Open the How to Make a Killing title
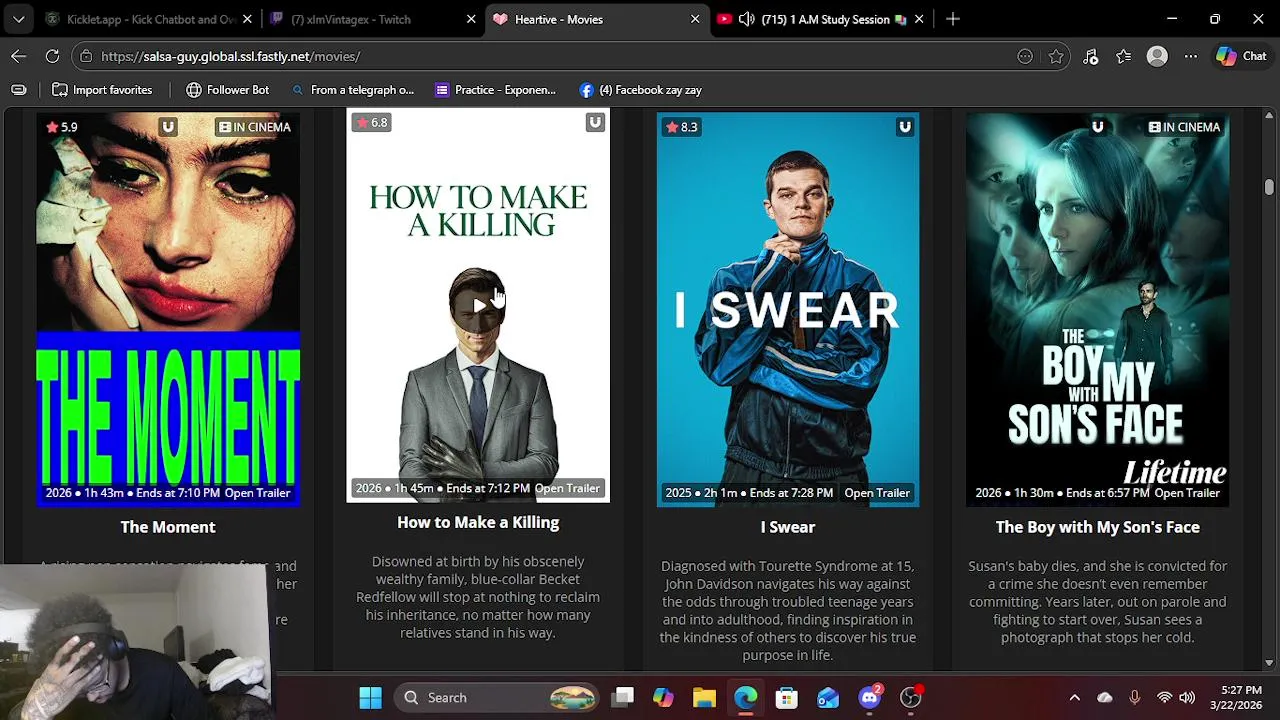1280x720 pixels. pos(478,522)
